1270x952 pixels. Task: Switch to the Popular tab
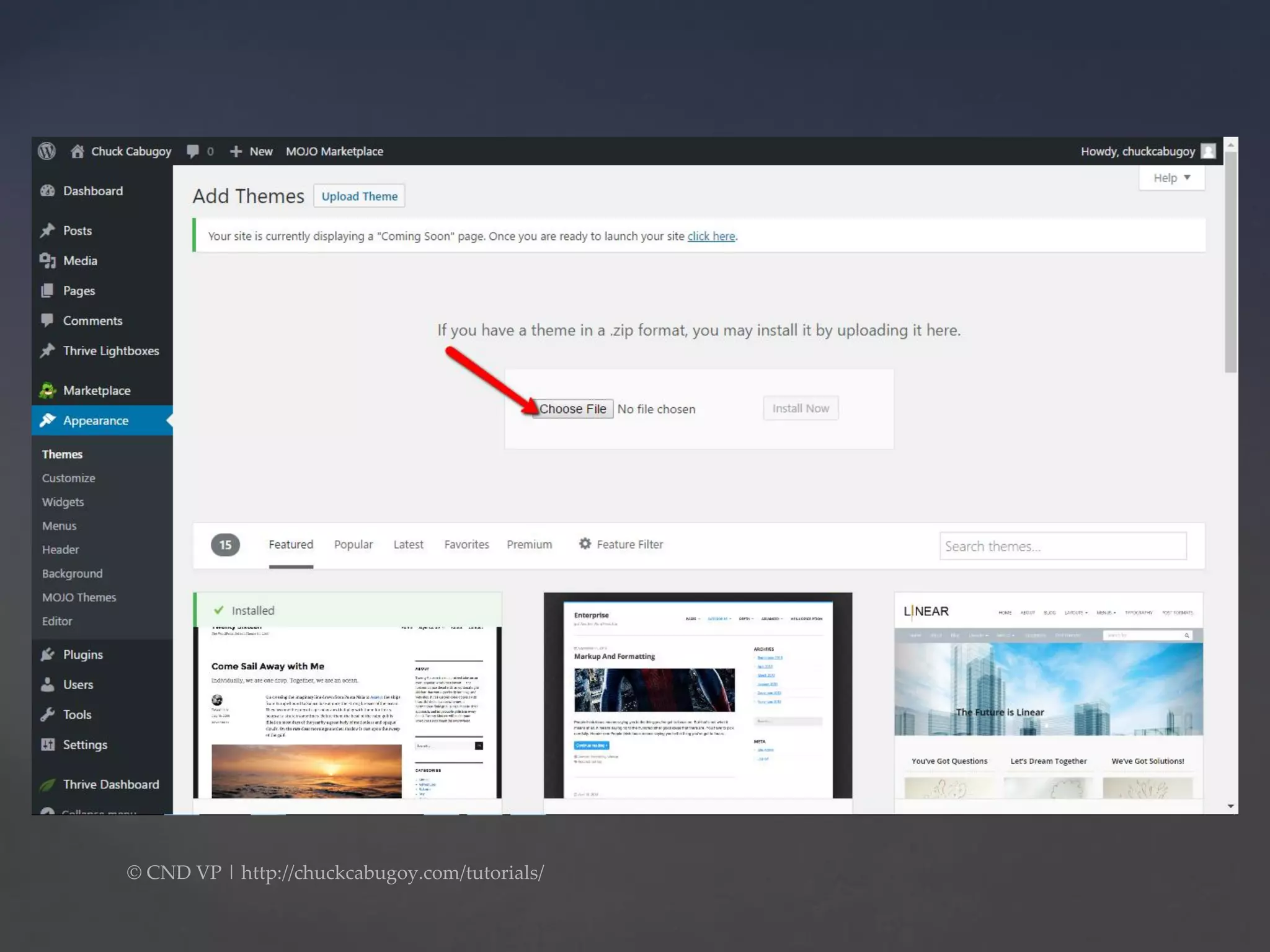point(353,544)
